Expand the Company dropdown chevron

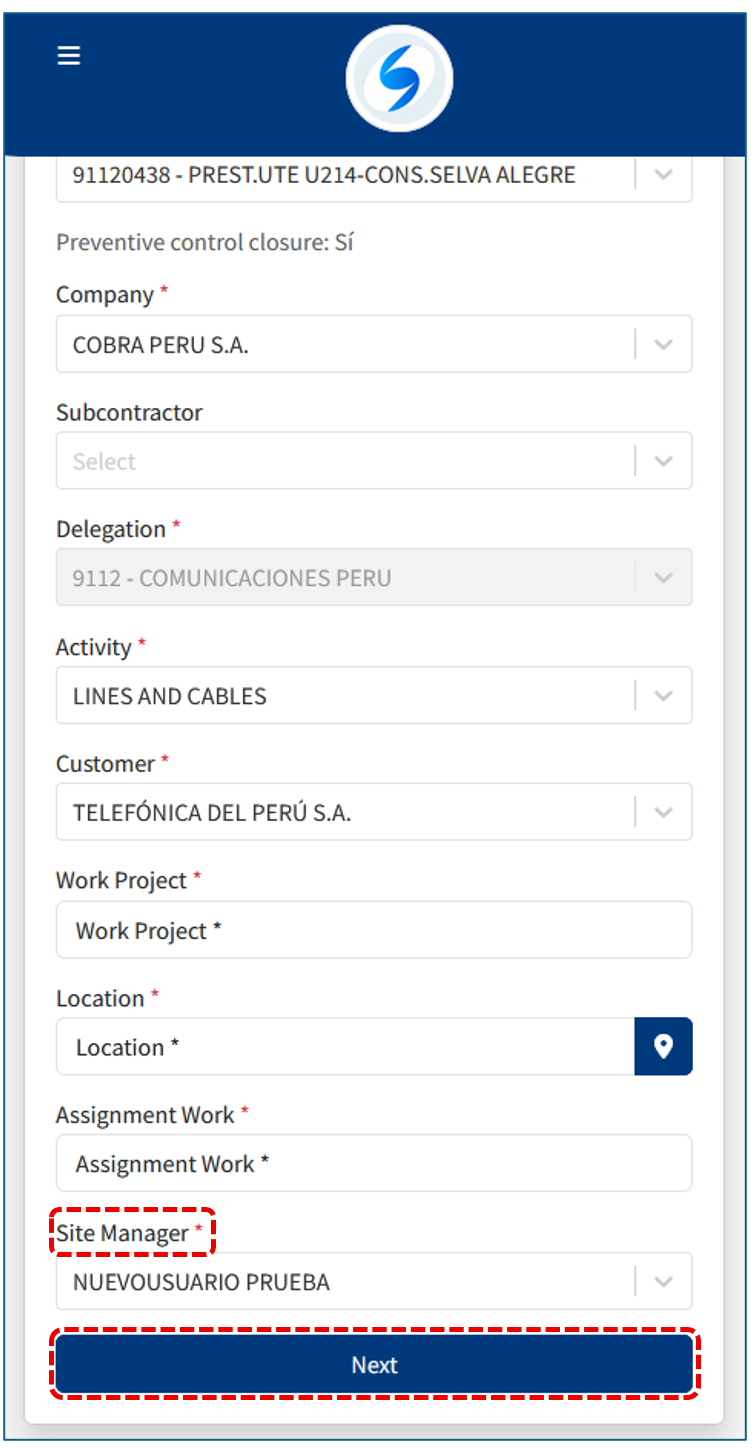[x=663, y=344]
